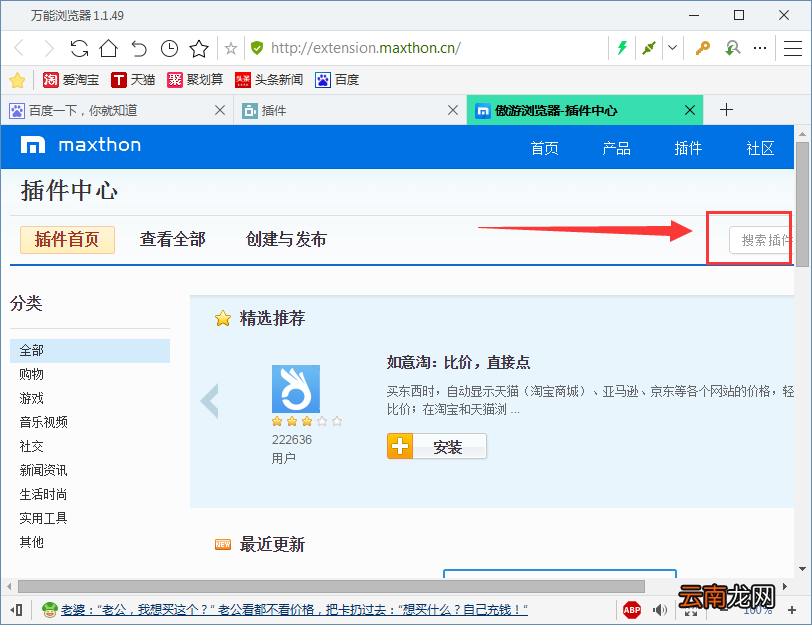Open the browser home page icon
The height and width of the screenshot is (625, 812).
click(x=109, y=48)
